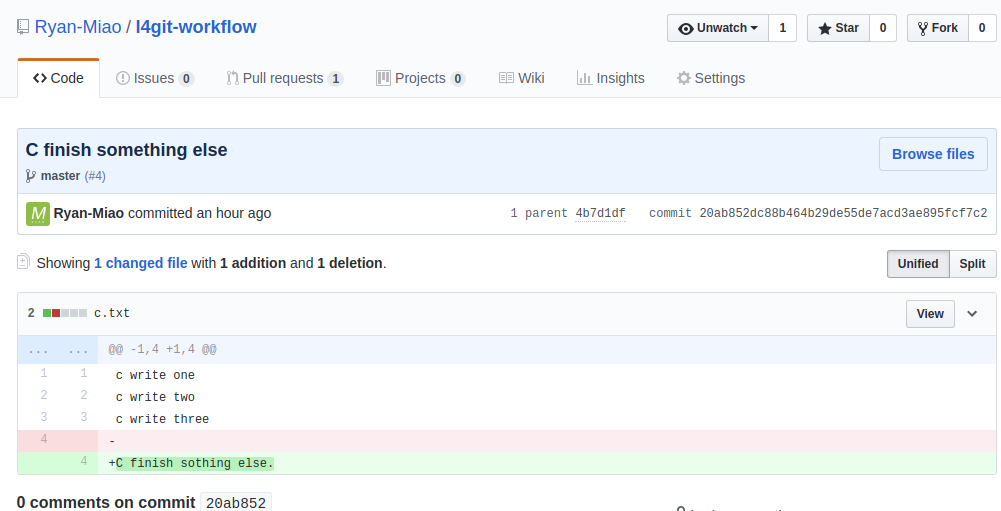
Task: Click the short hash 20ab852 badge
Action: [x=236, y=503]
